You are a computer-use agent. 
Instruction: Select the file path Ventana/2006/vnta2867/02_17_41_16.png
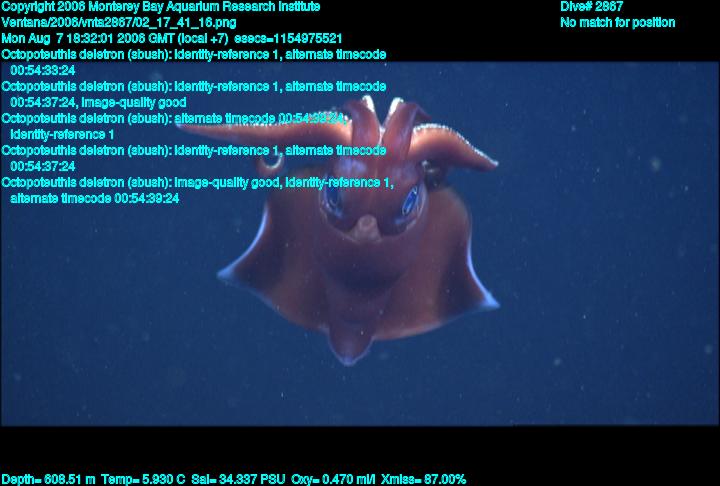pos(119,23)
